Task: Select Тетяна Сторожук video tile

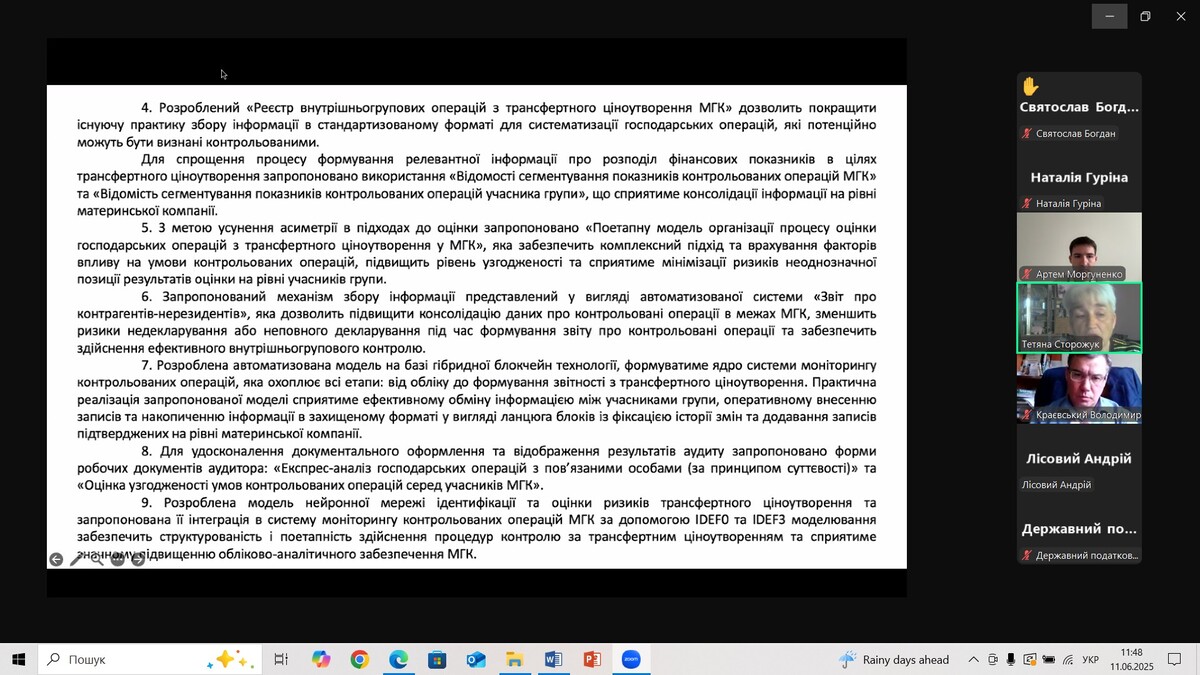Action: 1079,318
